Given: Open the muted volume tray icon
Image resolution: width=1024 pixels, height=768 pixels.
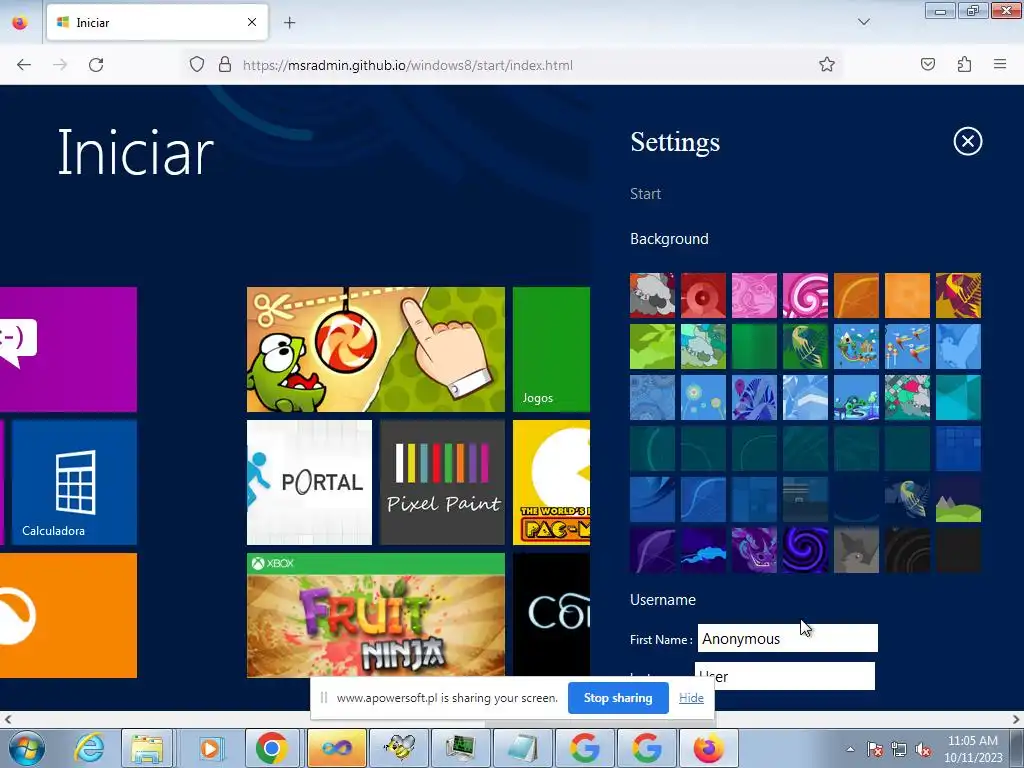Looking at the screenshot, I should (922, 750).
